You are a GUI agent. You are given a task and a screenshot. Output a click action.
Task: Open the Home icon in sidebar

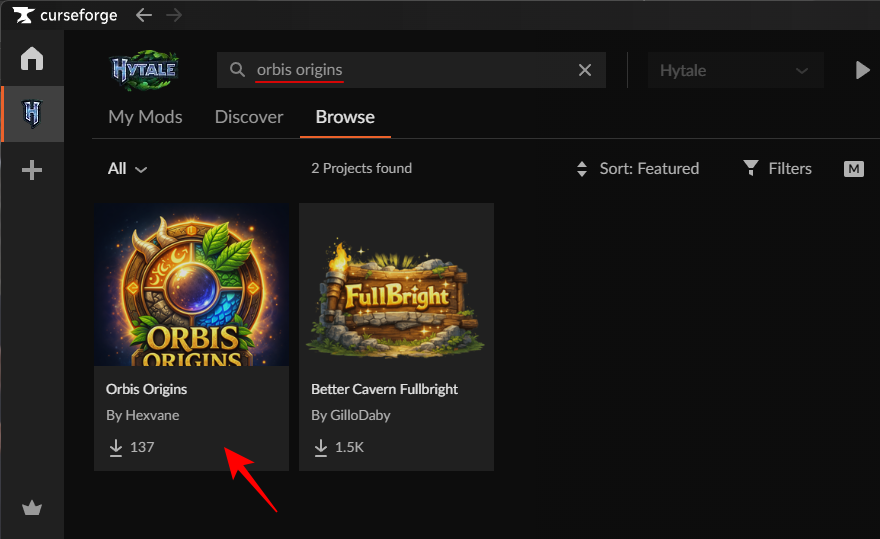[32, 59]
